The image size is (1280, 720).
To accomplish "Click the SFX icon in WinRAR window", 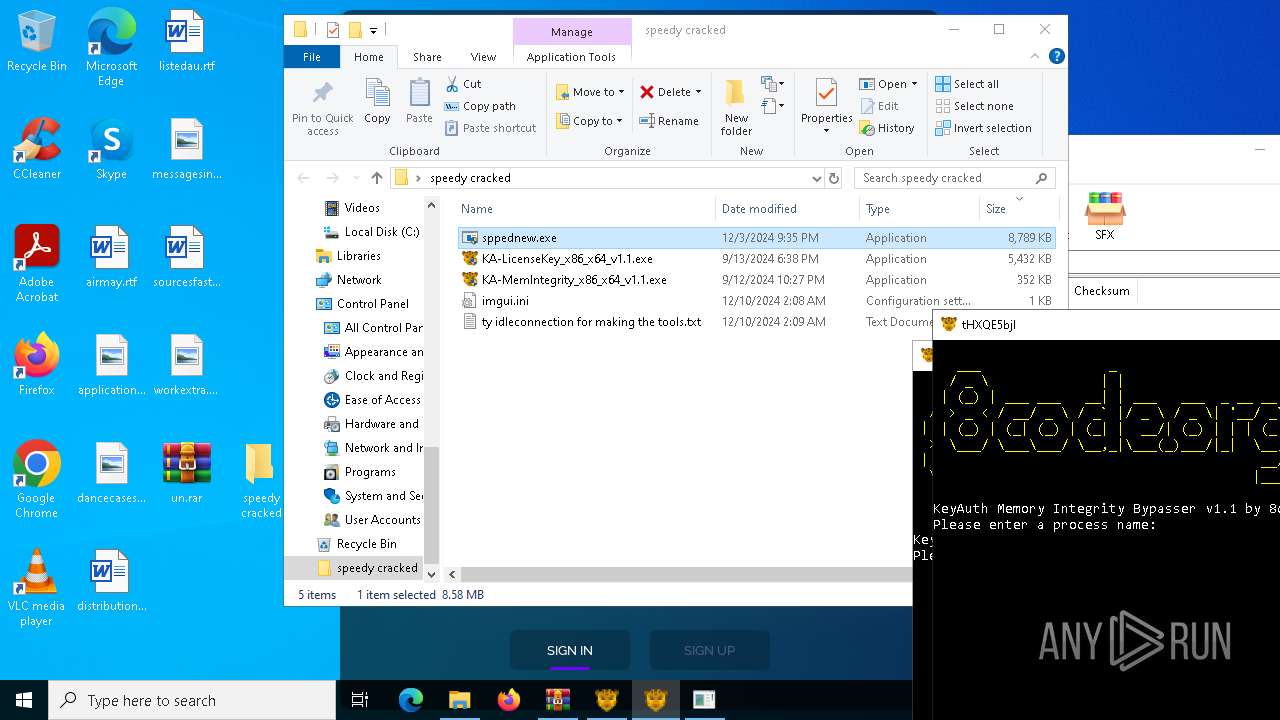I will (x=1104, y=217).
